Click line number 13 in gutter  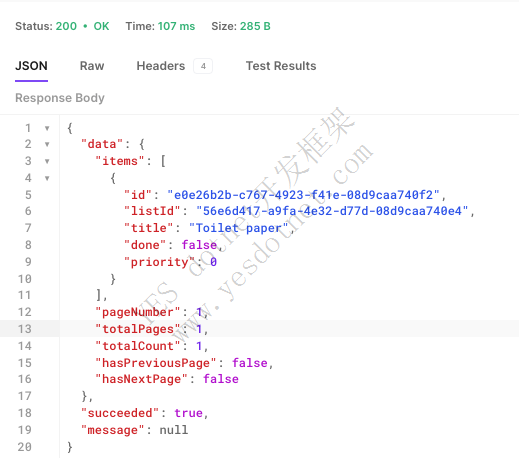(25, 329)
